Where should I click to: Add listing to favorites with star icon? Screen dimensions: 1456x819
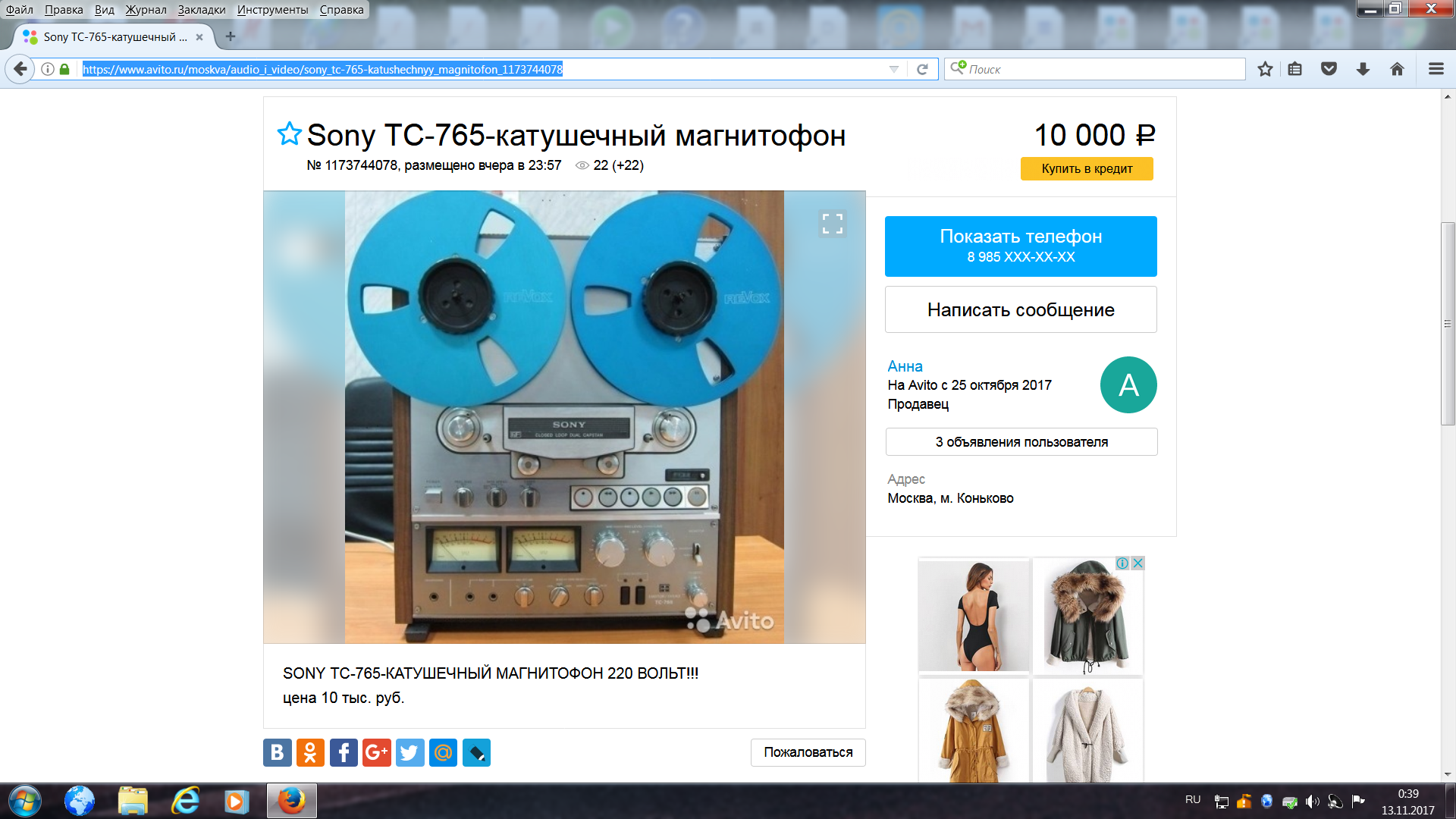click(289, 133)
